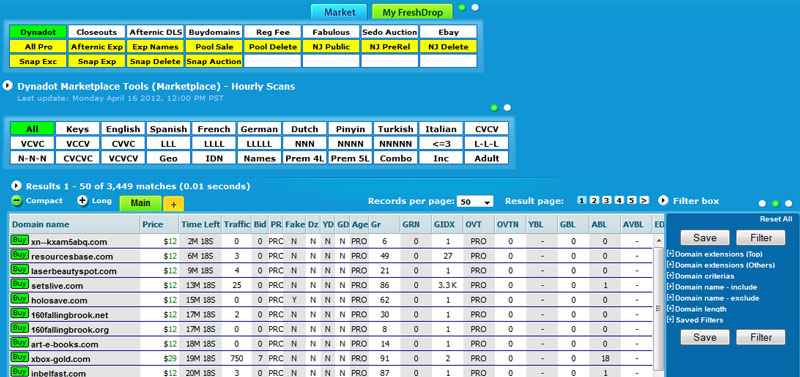800x377 pixels.
Task: Go to next result page arrow
Action: 644,200
